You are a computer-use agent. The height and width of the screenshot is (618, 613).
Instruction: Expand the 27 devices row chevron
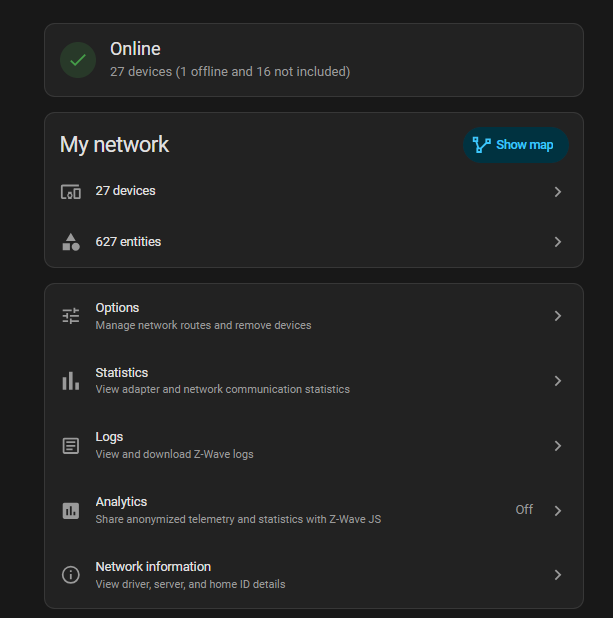click(x=558, y=192)
